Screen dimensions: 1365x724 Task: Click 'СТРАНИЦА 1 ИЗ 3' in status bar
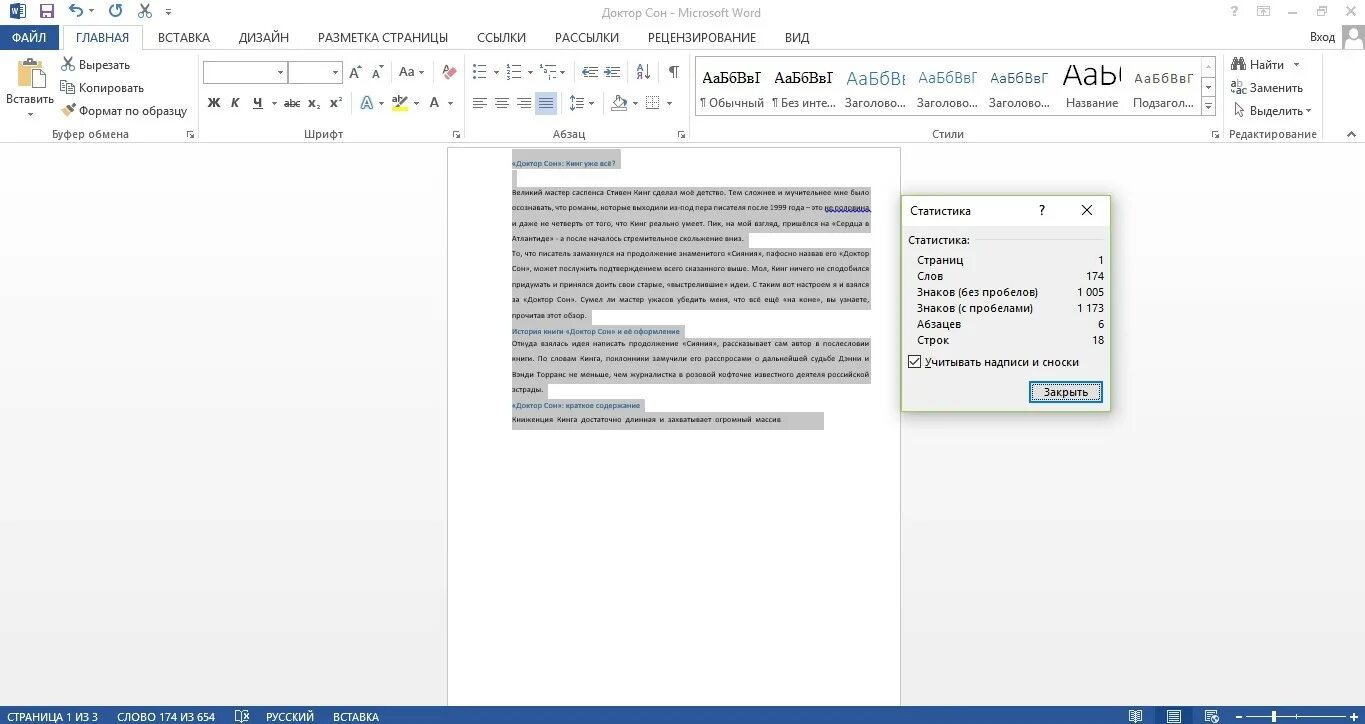(53, 717)
